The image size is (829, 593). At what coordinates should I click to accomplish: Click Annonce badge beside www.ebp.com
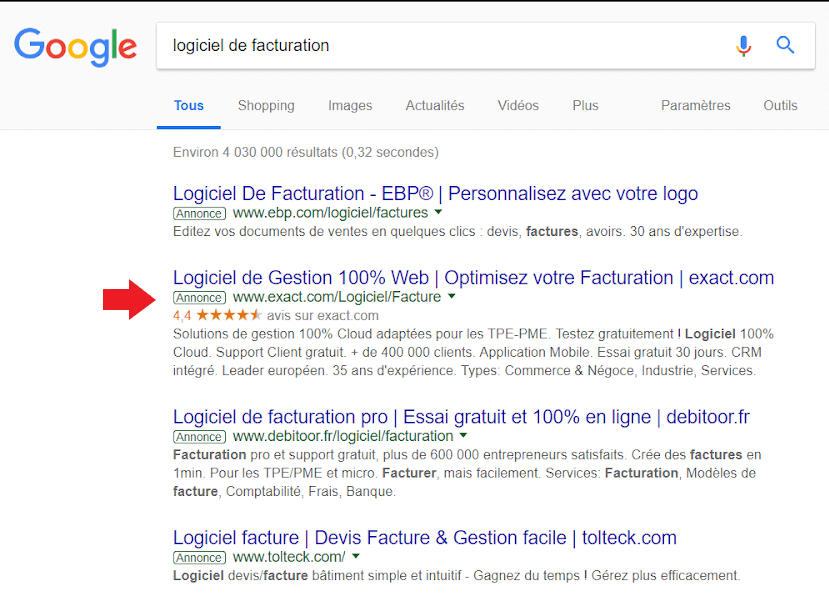pyautogui.click(x=199, y=214)
